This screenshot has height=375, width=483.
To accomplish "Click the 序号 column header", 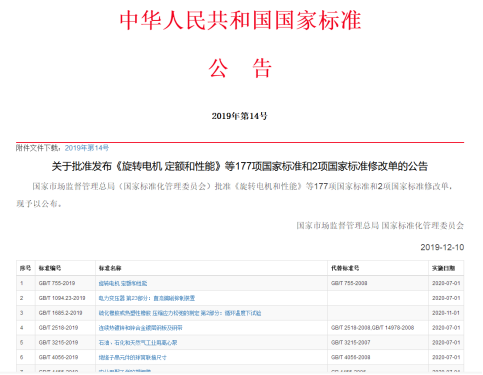I will [25, 268].
